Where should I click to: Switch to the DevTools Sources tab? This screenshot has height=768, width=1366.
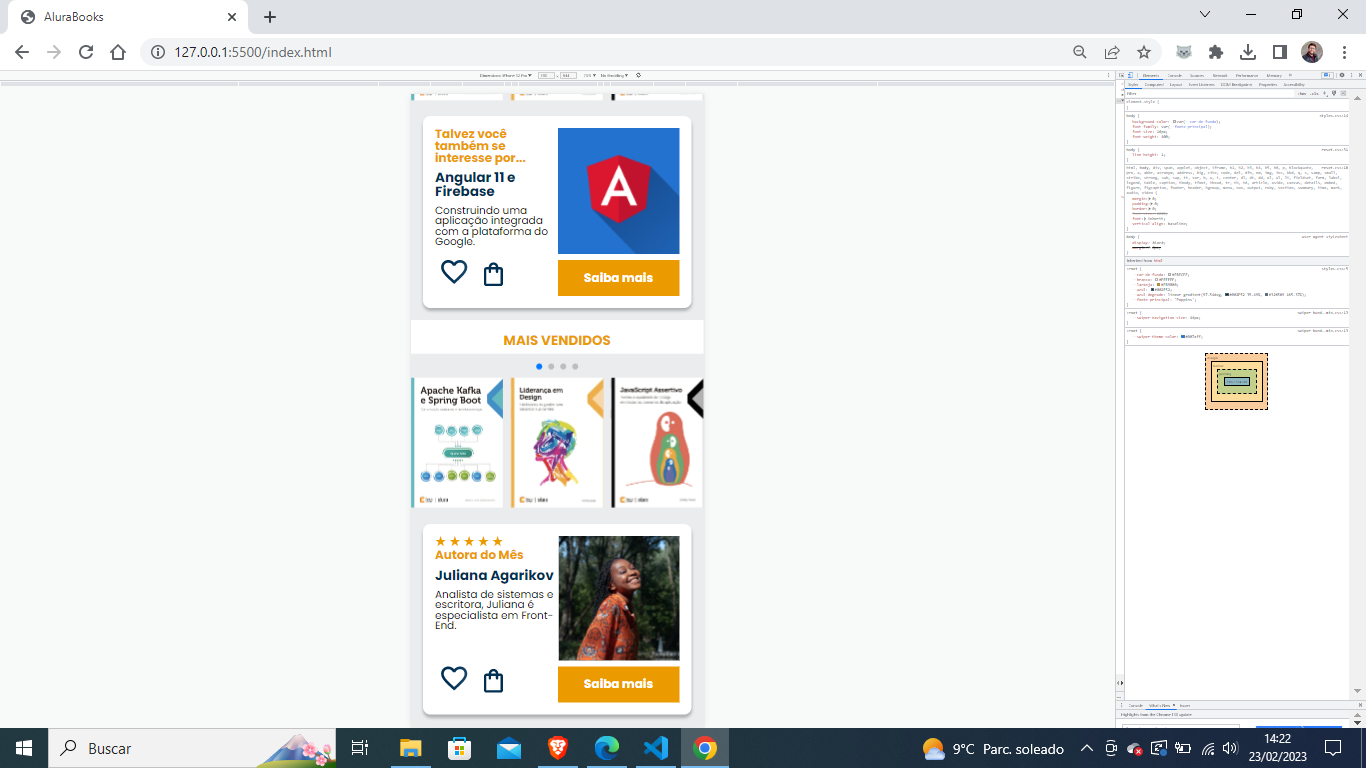click(x=1197, y=75)
